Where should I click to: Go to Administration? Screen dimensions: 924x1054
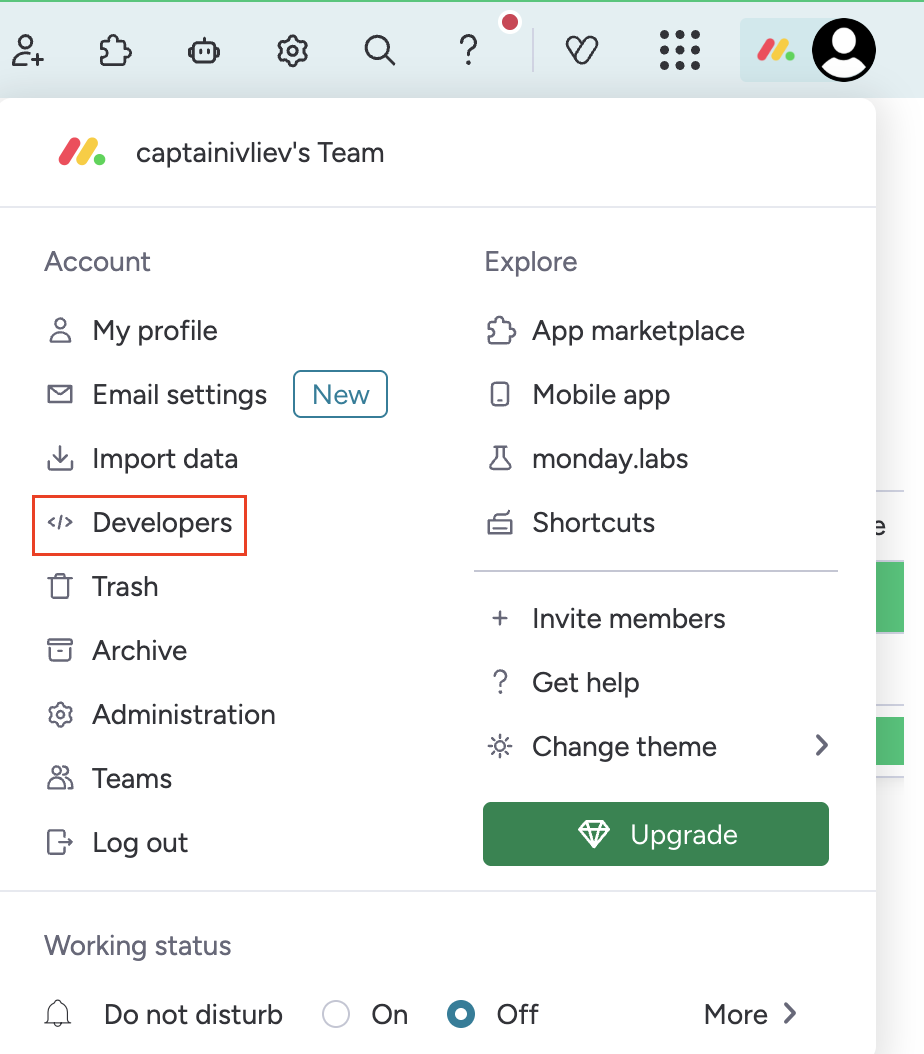pos(184,715)
